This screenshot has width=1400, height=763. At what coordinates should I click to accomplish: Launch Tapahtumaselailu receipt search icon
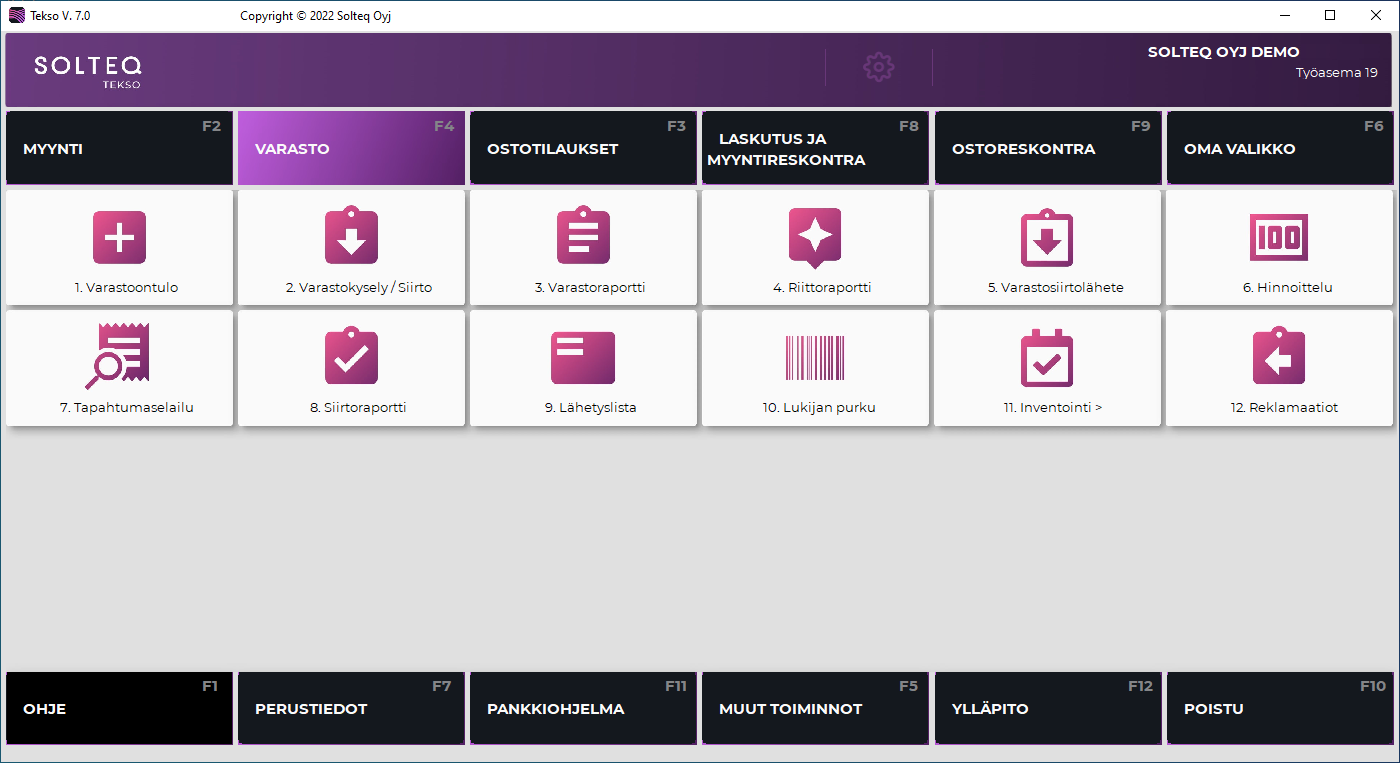(x=117, y=356)
